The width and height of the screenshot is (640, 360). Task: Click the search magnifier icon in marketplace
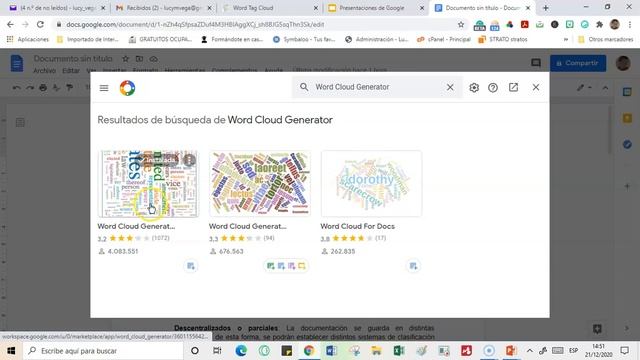[x=304, y=87]
